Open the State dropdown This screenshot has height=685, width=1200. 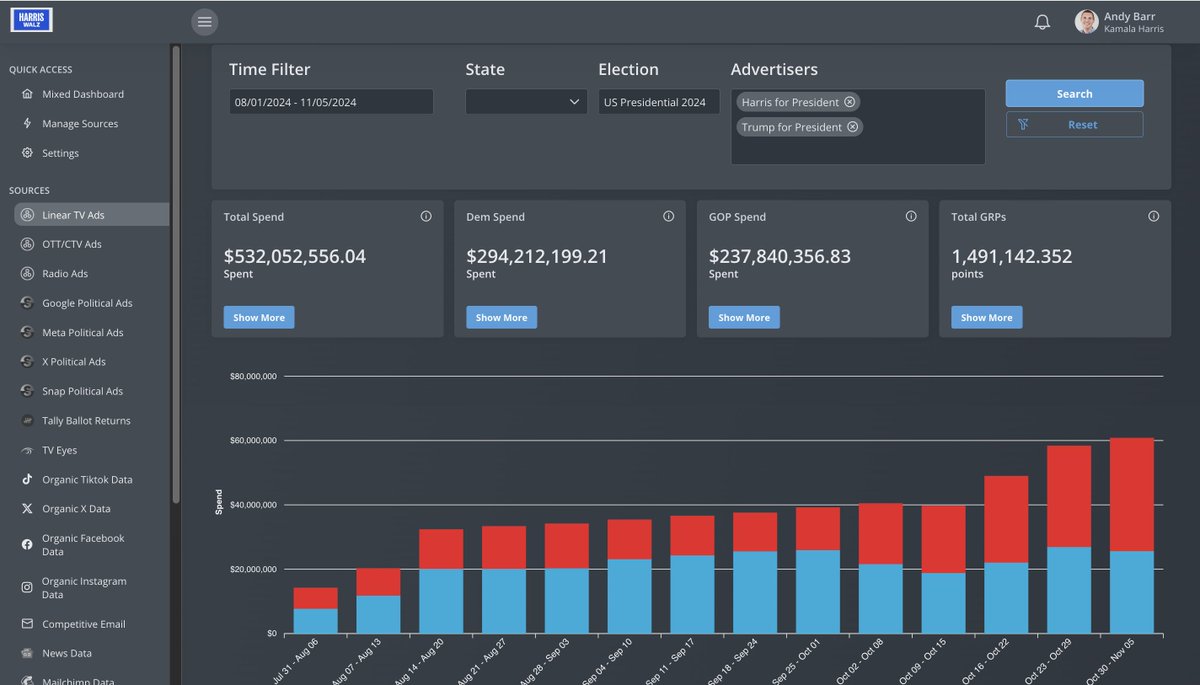[526, 101]
